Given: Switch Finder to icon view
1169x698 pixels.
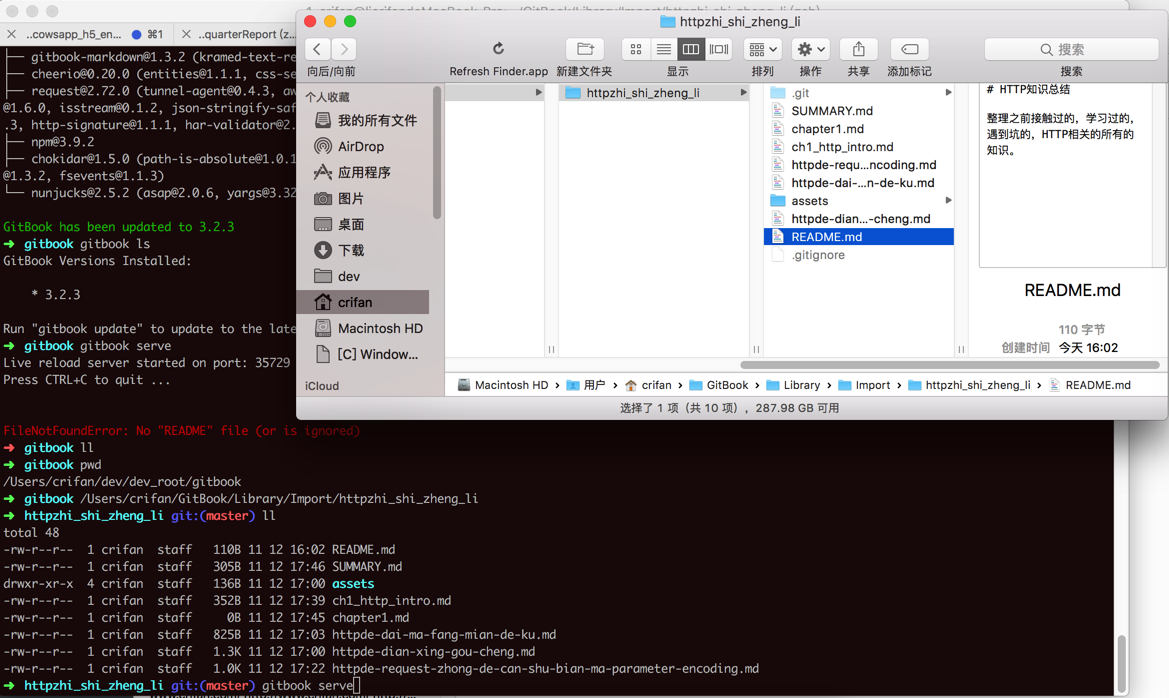Looking at the screenshot, I should (636, 49).
